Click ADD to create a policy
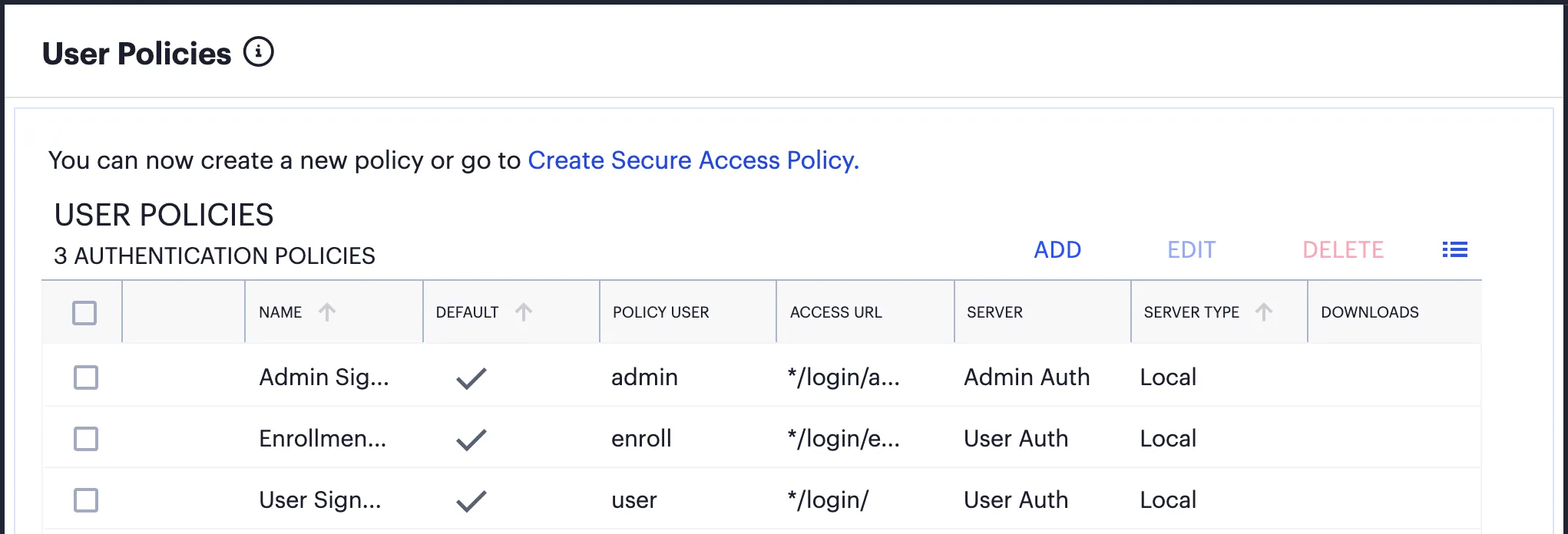The height and width of the screenshot is (534, 1568). click(1057, 250)
